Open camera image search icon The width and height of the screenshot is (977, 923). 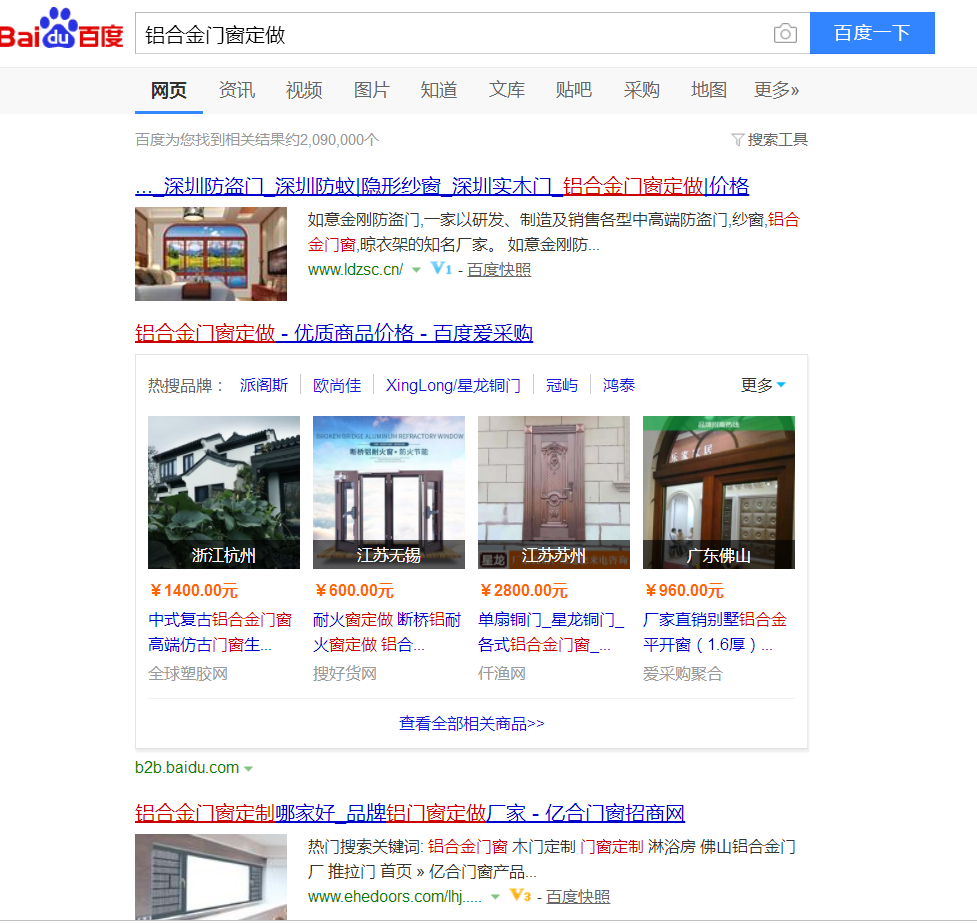(x=785, y=33)
